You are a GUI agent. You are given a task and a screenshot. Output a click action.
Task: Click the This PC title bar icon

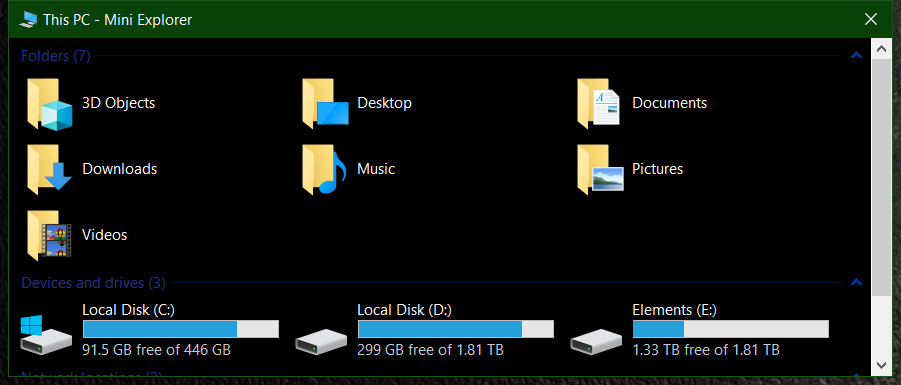pyautogui.click(x=28, y=20)
